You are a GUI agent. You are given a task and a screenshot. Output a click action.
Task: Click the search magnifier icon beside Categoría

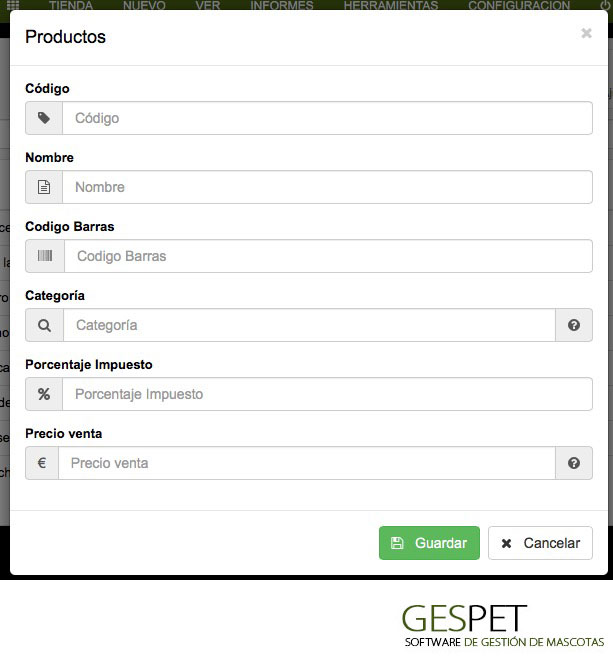click(x=44, y=325)
